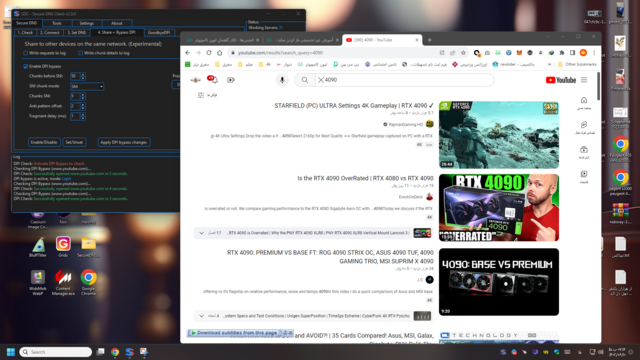Open Shorts in the YouTube sidebar
This screenshot has height=360, width=640.
(584, 128)
